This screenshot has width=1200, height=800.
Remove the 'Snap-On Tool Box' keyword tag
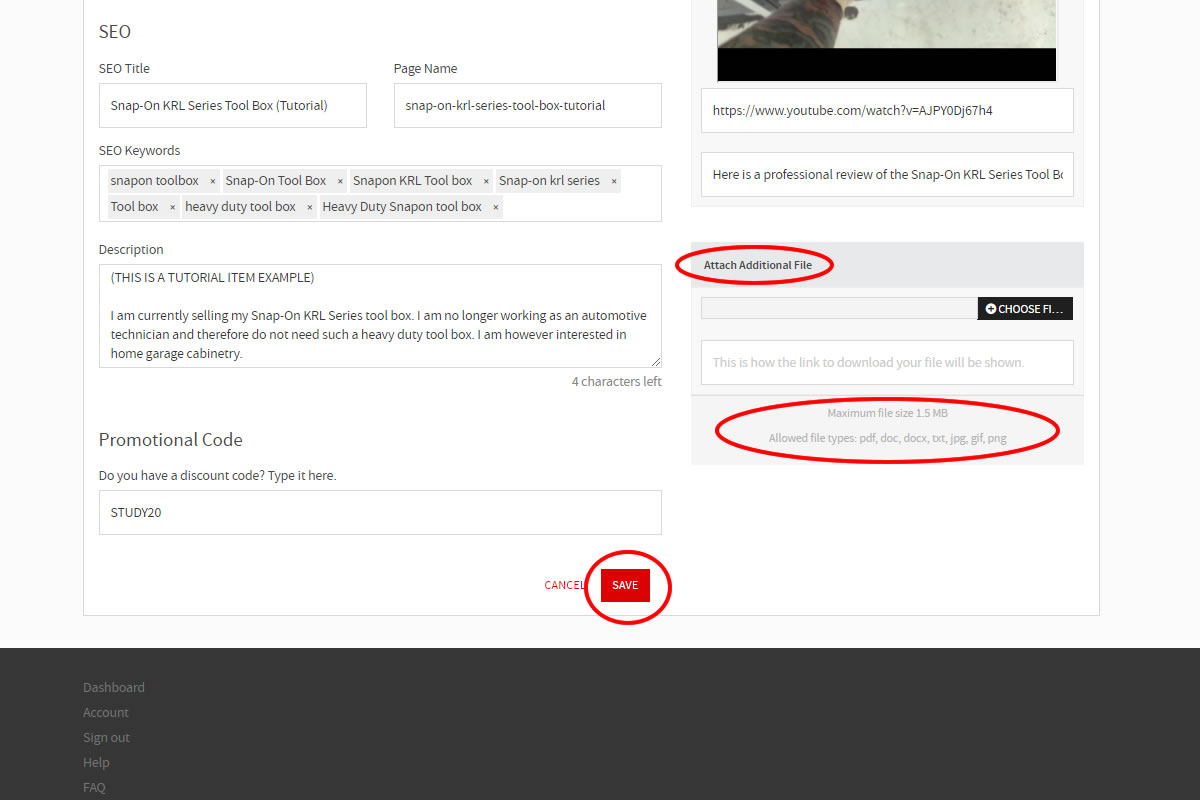[x=340, y=181]
